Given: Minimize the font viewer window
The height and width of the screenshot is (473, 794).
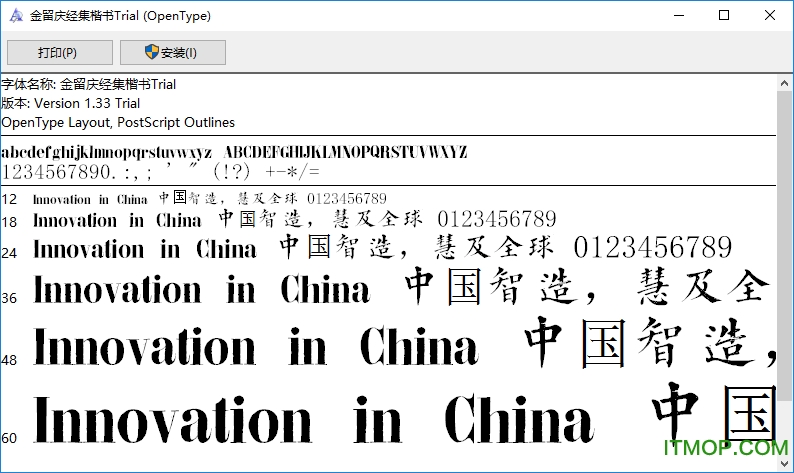Looking at the screenshot, I should tap(679, 16).
